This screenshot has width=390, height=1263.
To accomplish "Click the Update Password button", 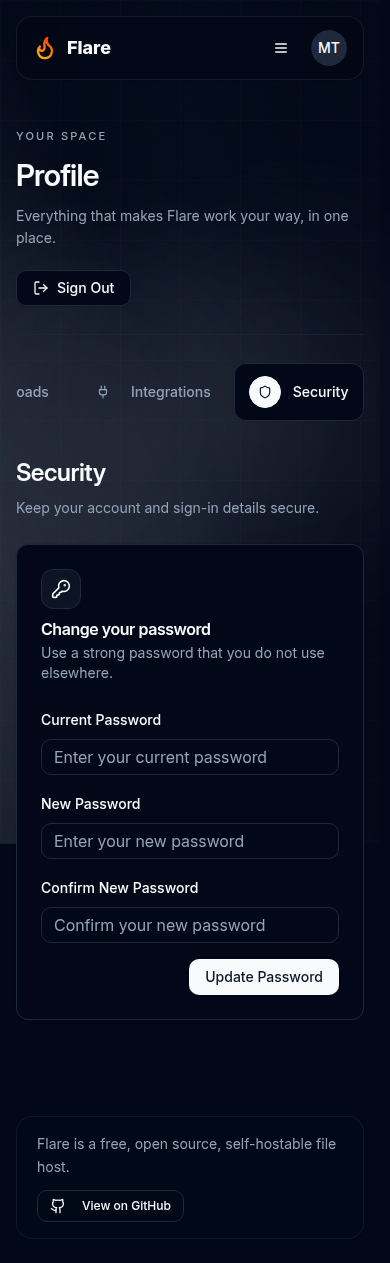I will point(264,977).
